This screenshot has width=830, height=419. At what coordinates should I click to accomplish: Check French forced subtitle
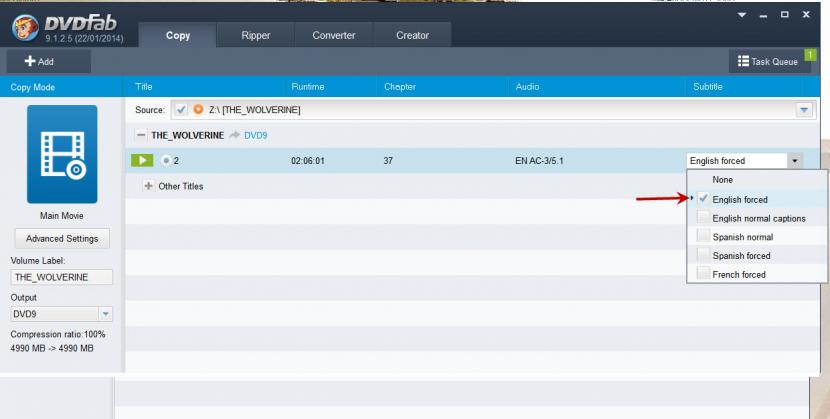(x=703, y=274)
